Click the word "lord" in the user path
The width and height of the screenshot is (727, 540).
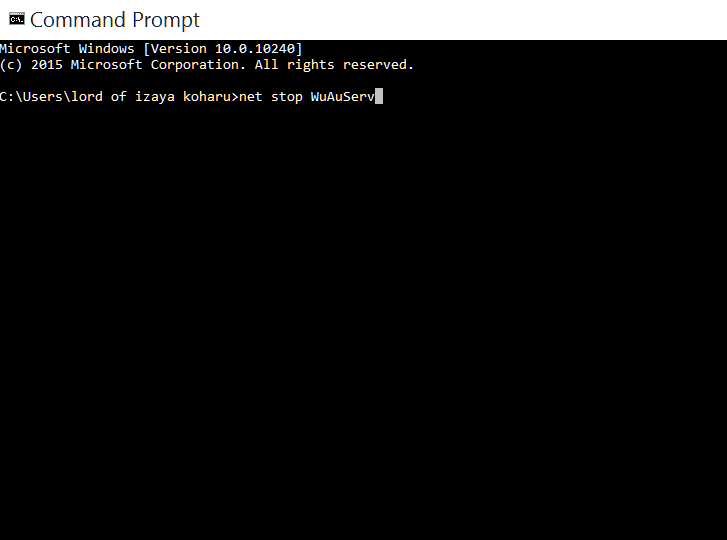tap(86, 96)
